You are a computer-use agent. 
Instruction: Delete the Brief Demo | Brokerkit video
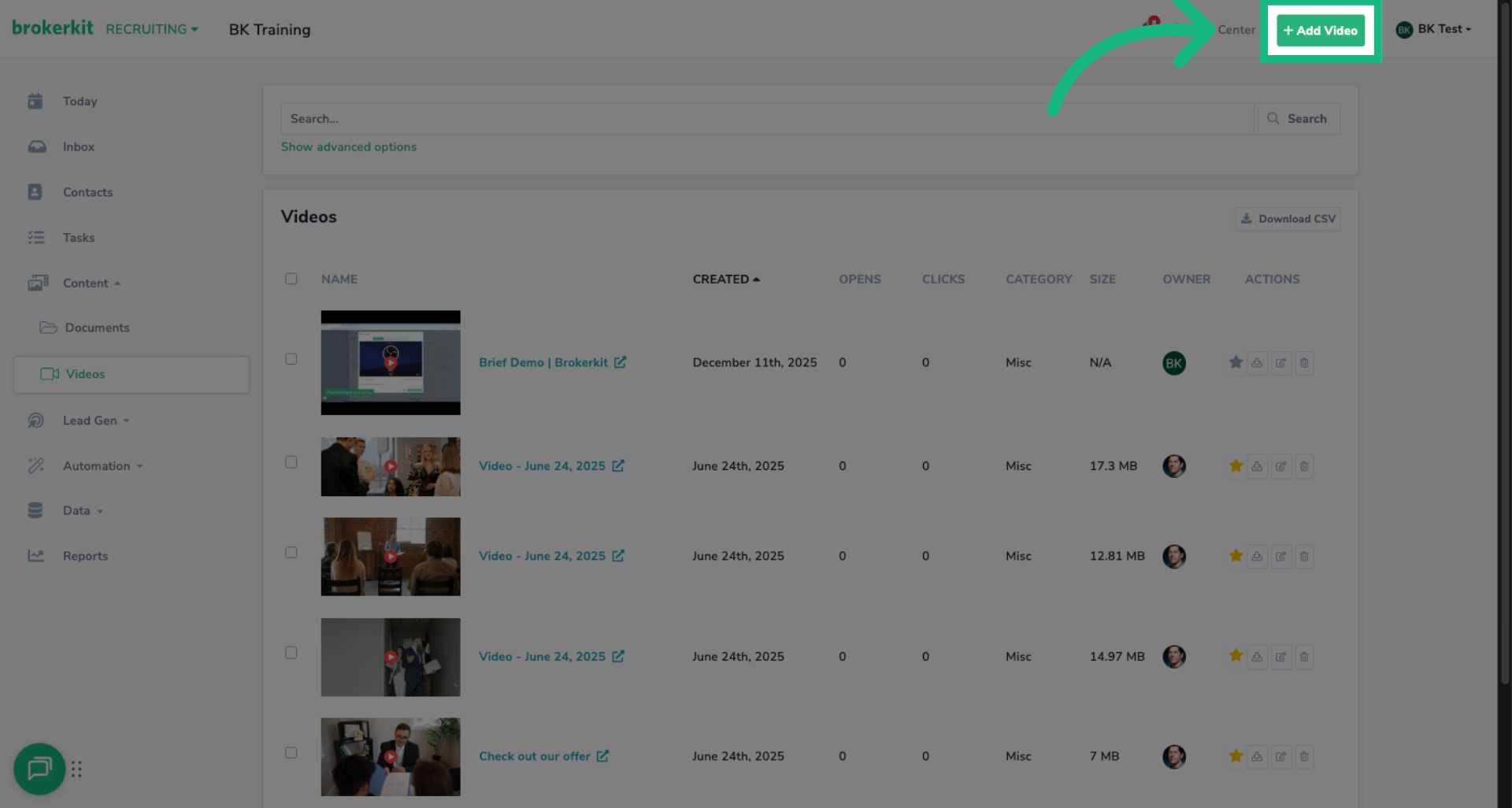pyautogui.click(x=1304, y=363)
